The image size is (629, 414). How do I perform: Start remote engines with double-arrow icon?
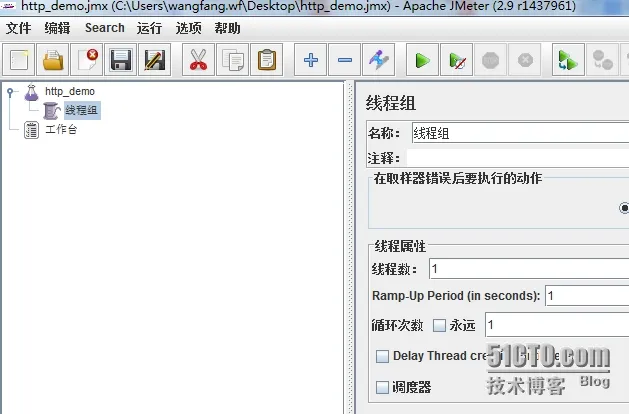point(568,60)
